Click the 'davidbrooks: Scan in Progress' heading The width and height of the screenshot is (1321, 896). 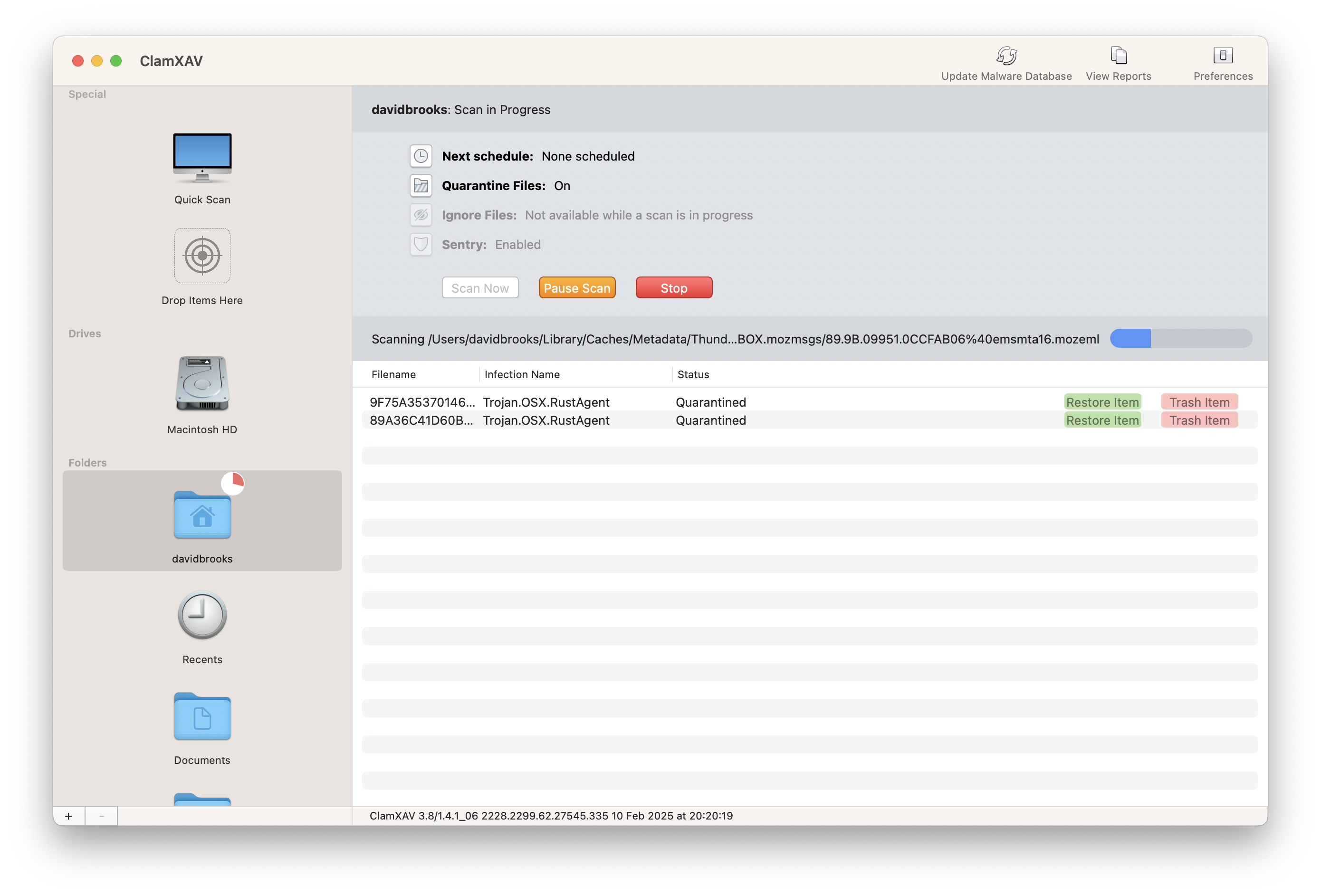(460, 109)
